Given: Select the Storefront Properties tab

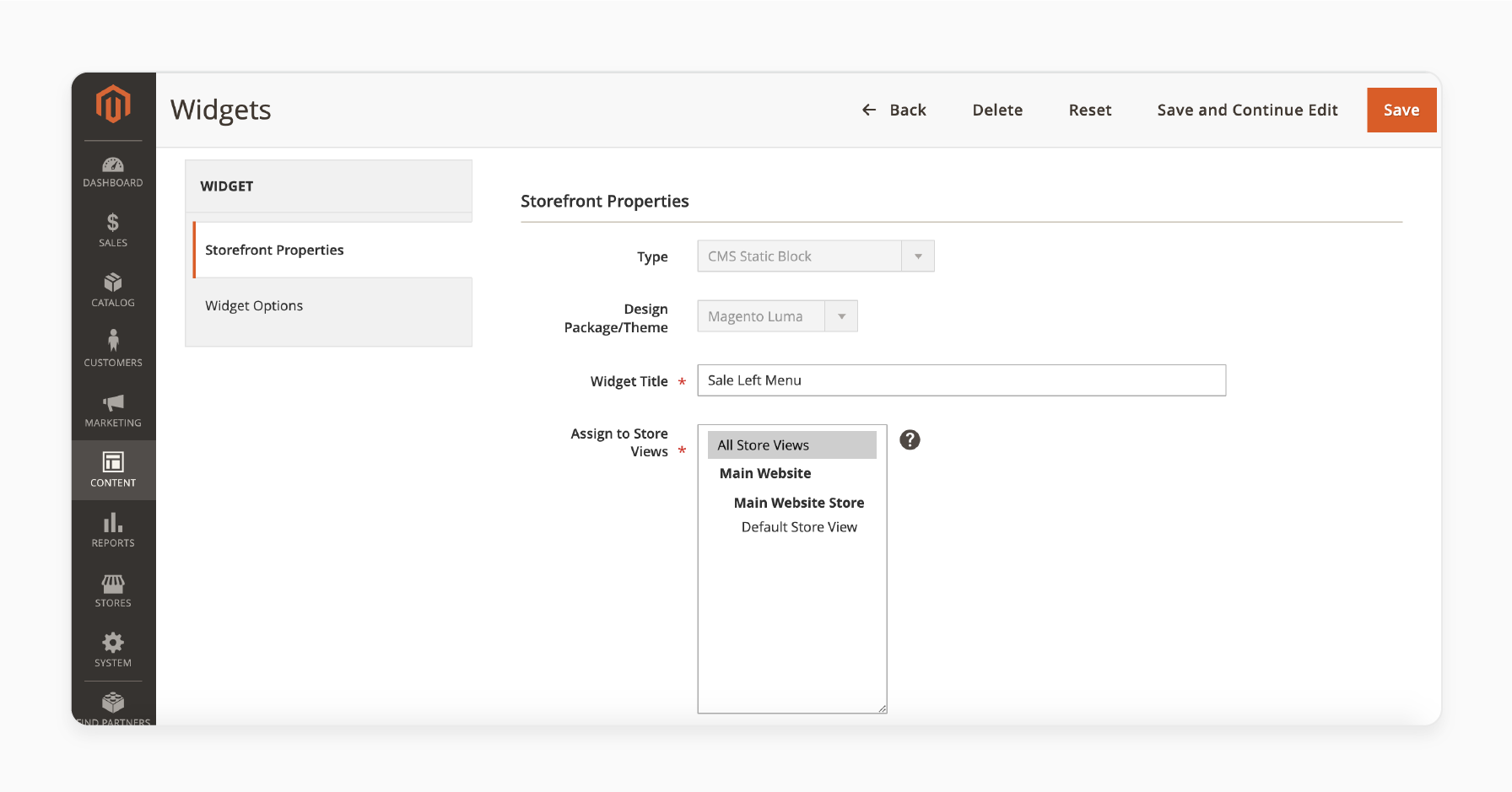Looking at the screenshot, I should pyautogui.click(x=332, y=250).
